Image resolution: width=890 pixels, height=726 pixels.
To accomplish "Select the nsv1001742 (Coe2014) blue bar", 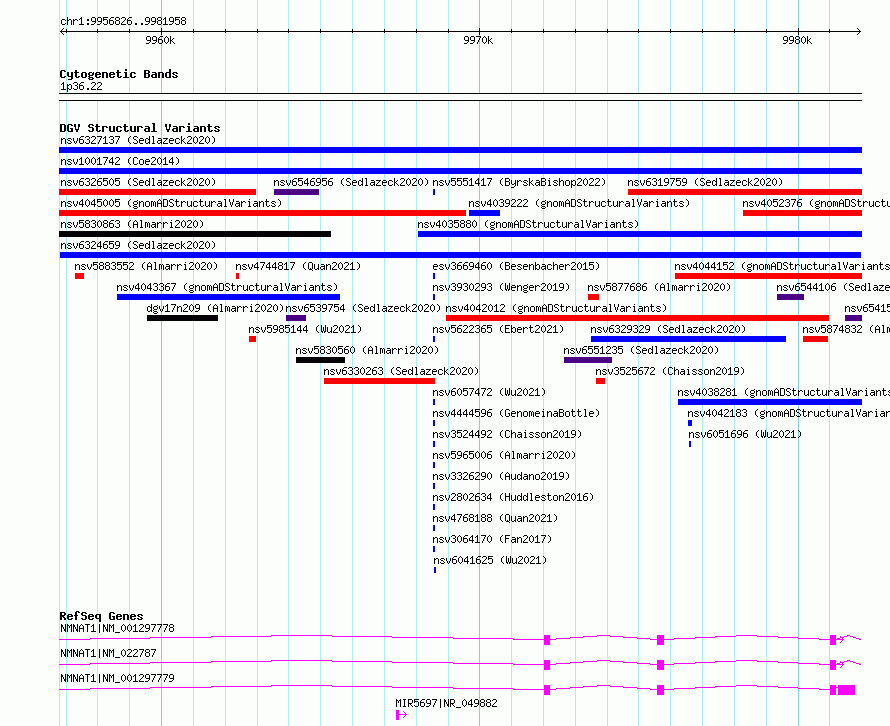I will coord(460,171).
